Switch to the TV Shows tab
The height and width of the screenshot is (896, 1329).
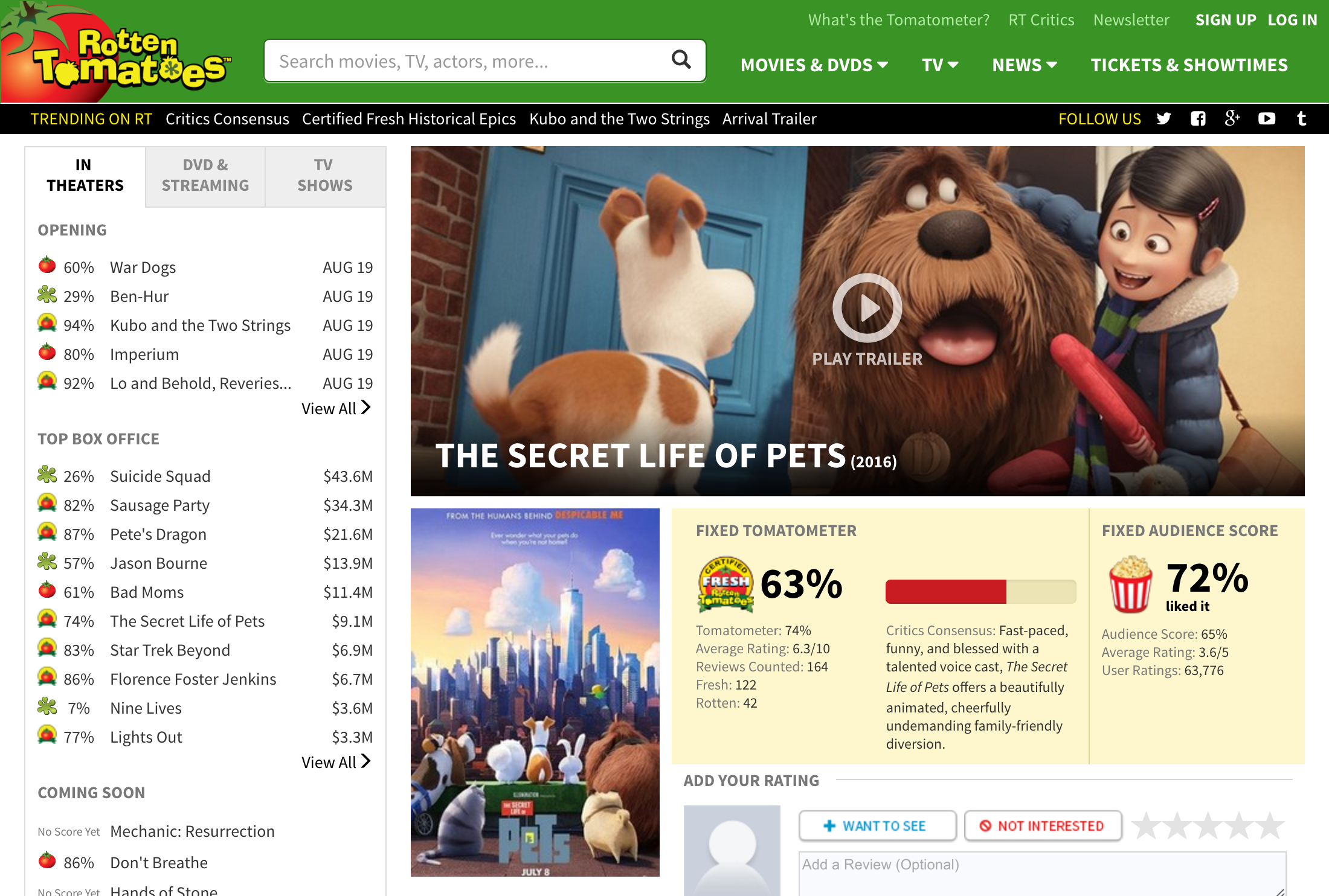[324, 176]
